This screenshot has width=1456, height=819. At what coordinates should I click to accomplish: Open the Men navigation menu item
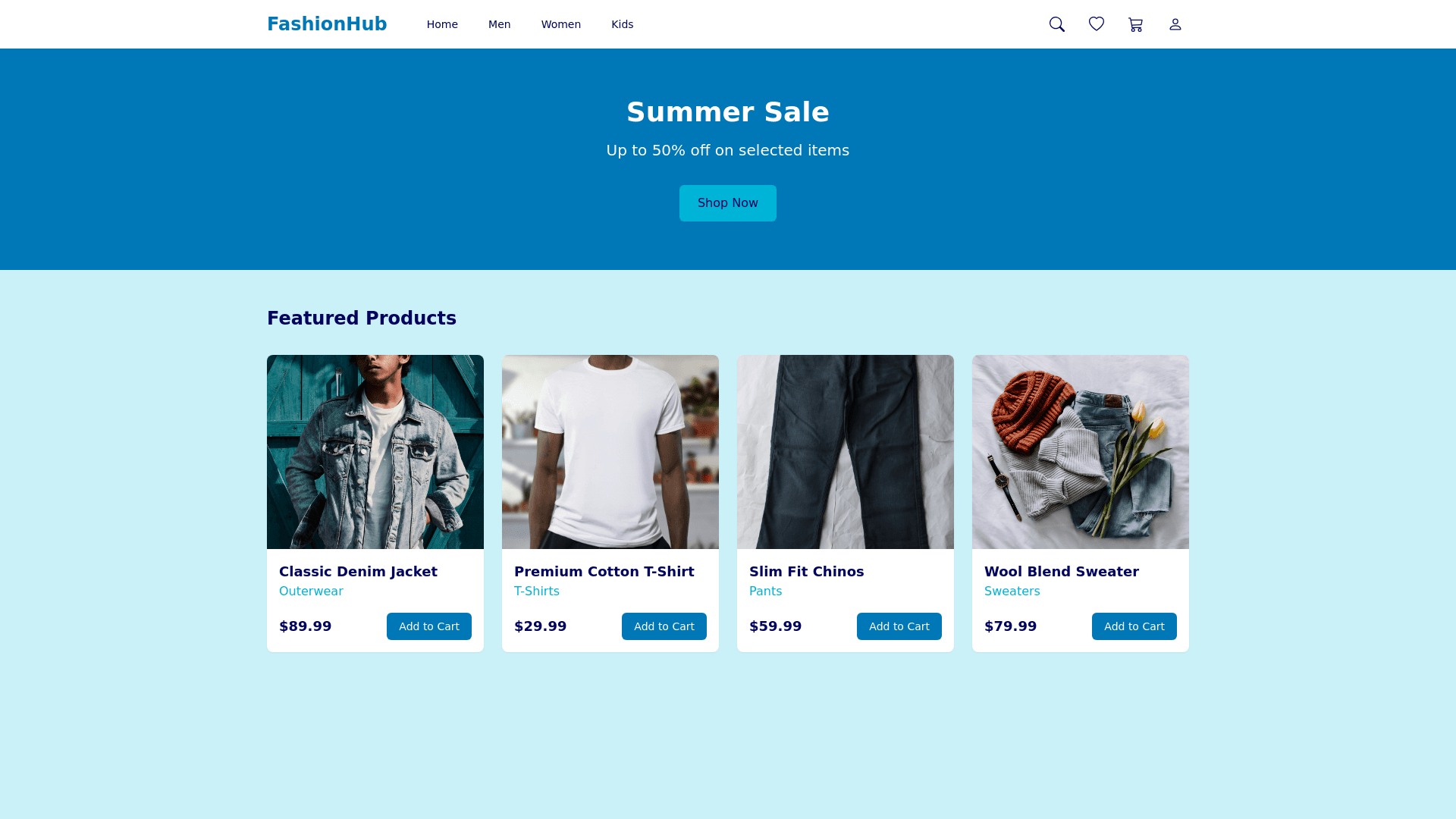point(499,24)
